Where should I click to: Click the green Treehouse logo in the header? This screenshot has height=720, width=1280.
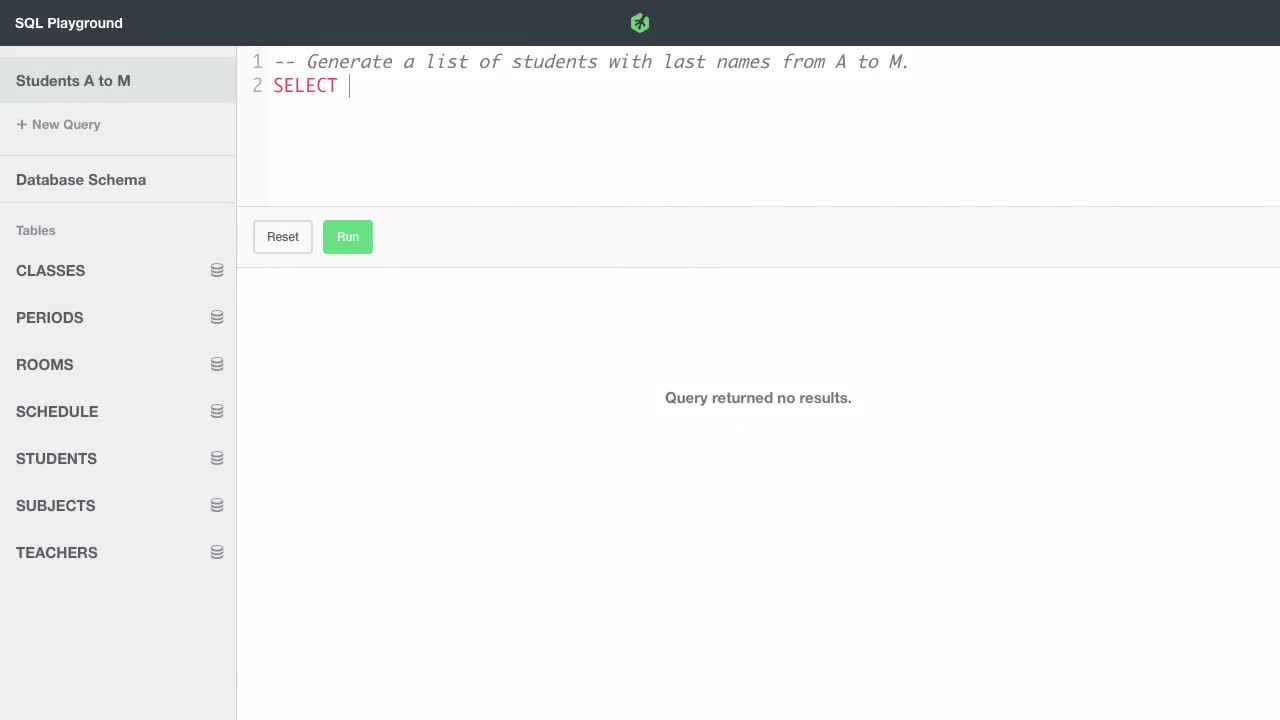pyautogui.click(x=639, y=21)
